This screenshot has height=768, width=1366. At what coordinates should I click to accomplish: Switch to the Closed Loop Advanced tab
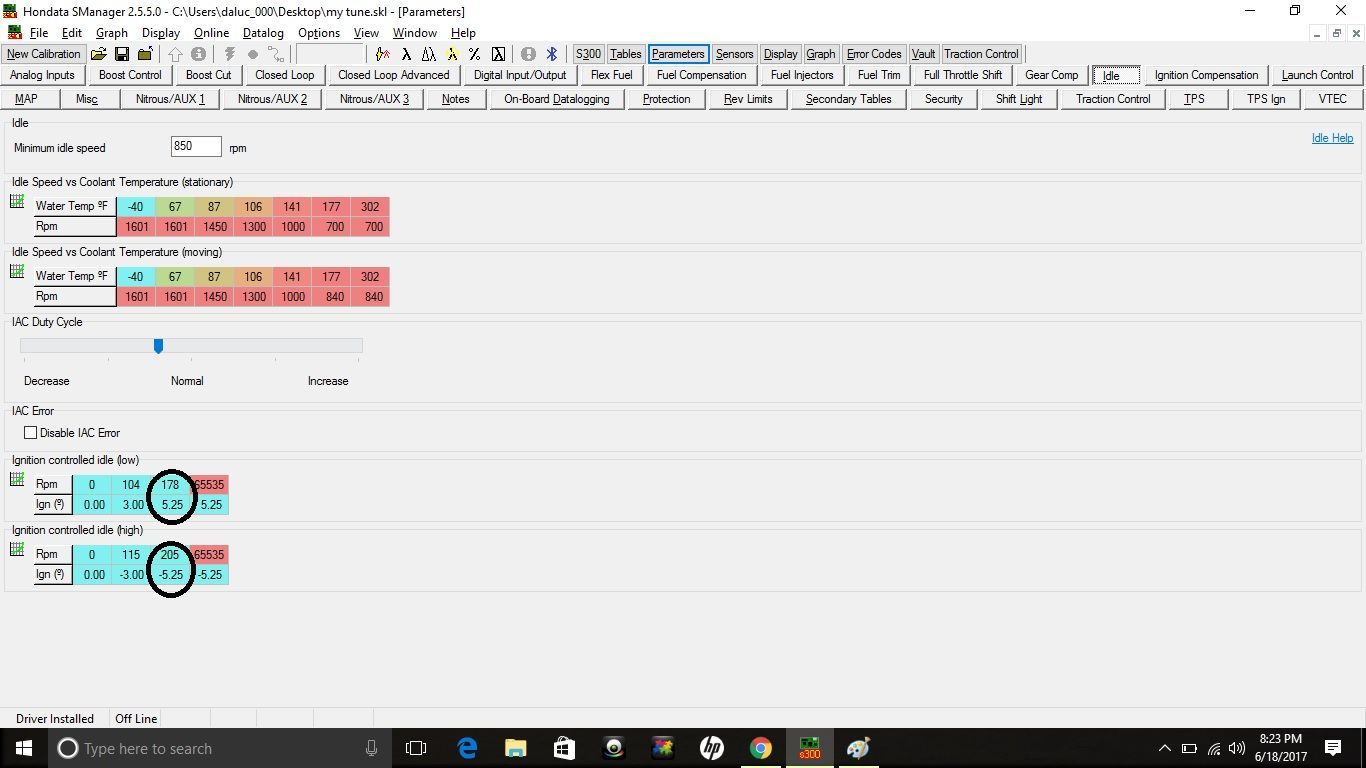[x=393, y=75]
